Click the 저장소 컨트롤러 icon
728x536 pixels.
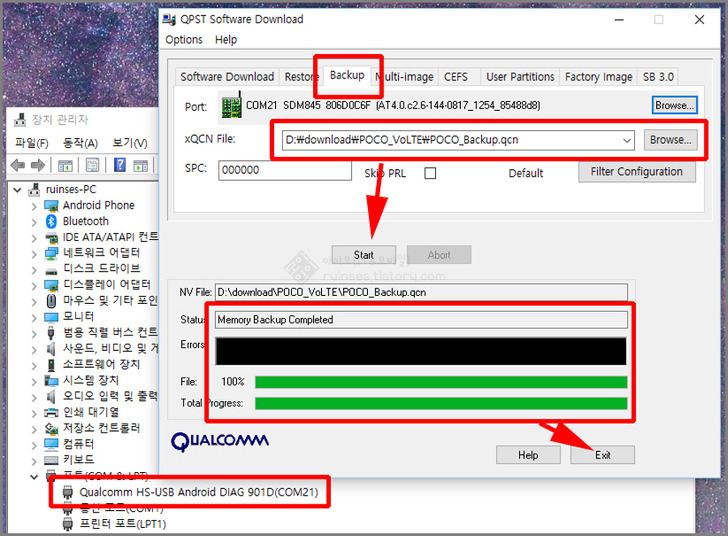click(x=51, y=428)
